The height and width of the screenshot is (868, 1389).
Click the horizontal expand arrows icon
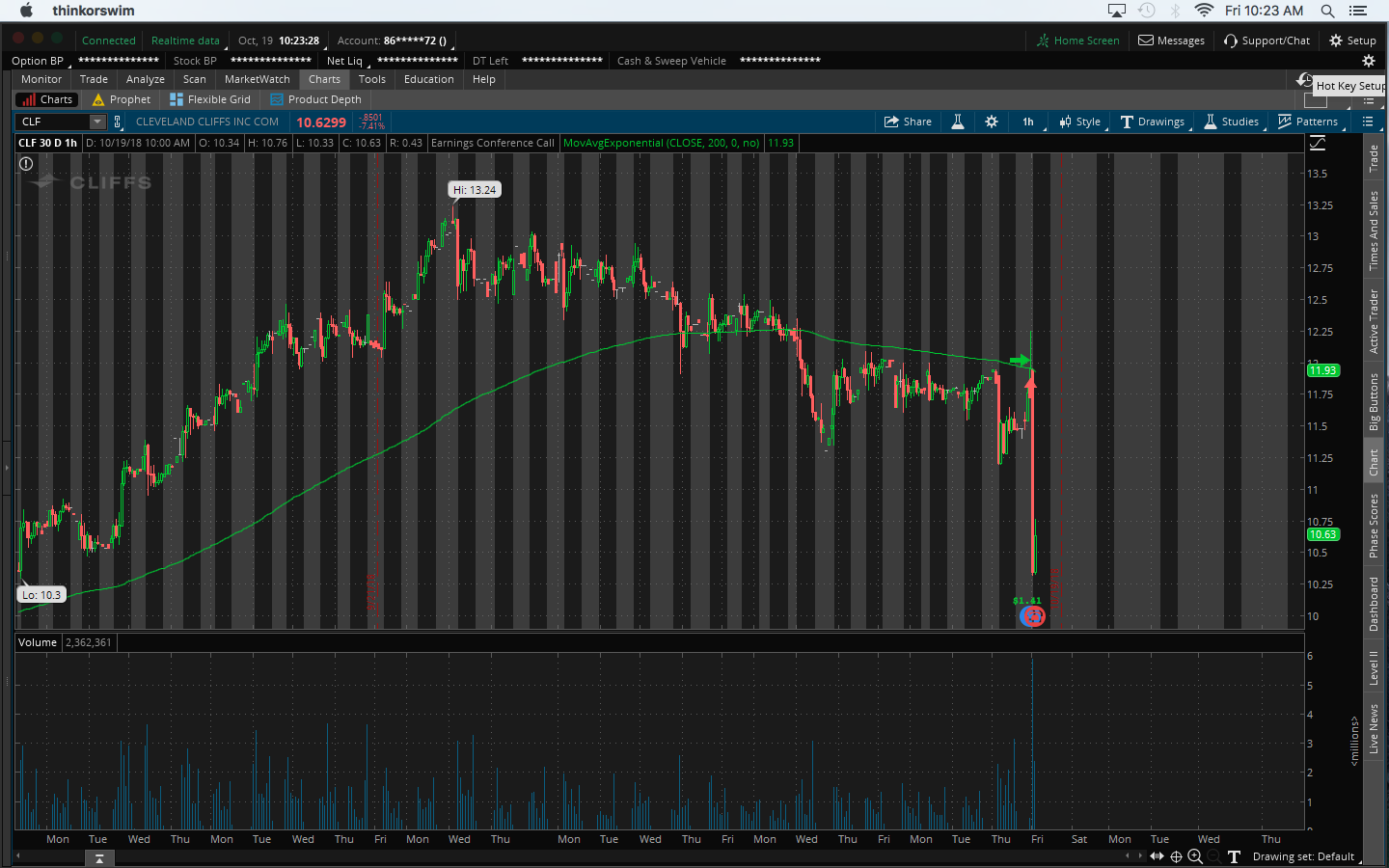(1157, 856)
